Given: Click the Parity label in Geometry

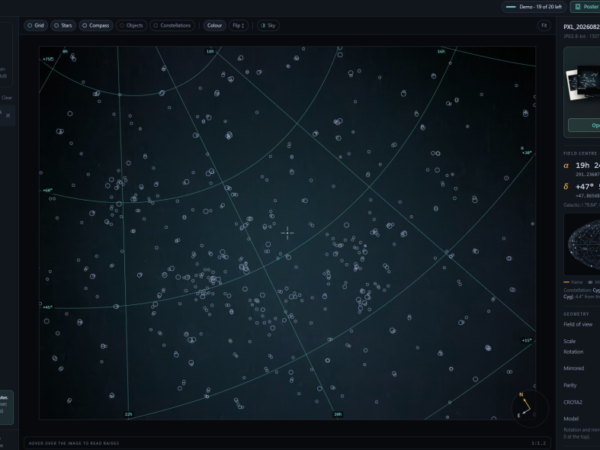Looking at the screenshot, I should [570, 385].
